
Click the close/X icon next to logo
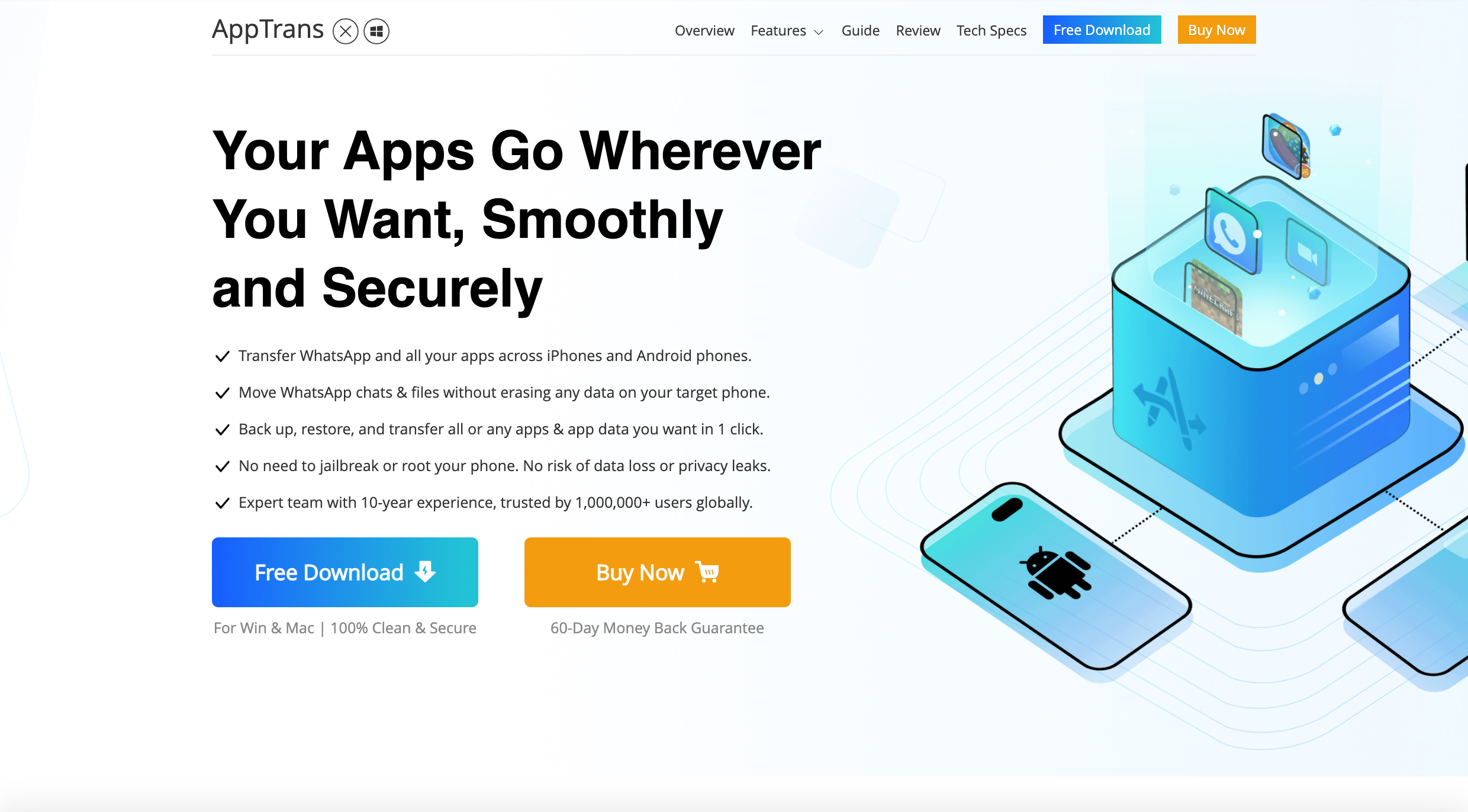coord(346,30)
